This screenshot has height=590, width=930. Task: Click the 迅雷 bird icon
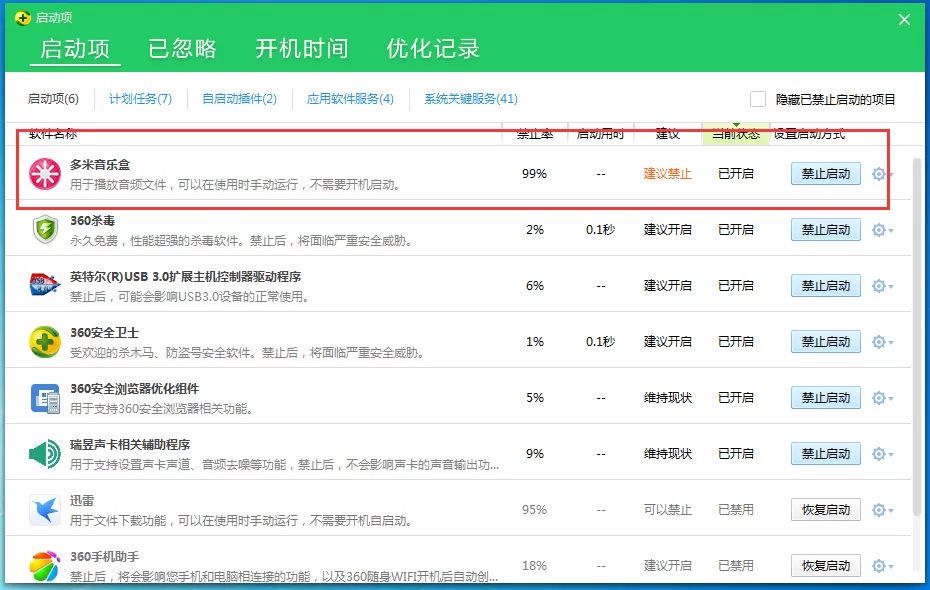coord(45,510)
